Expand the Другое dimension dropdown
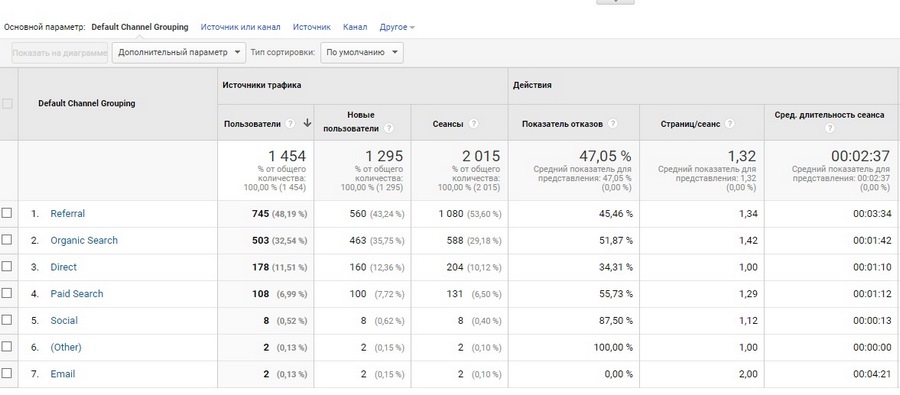This screenshot has height=395, width=900. click(397, 27)
